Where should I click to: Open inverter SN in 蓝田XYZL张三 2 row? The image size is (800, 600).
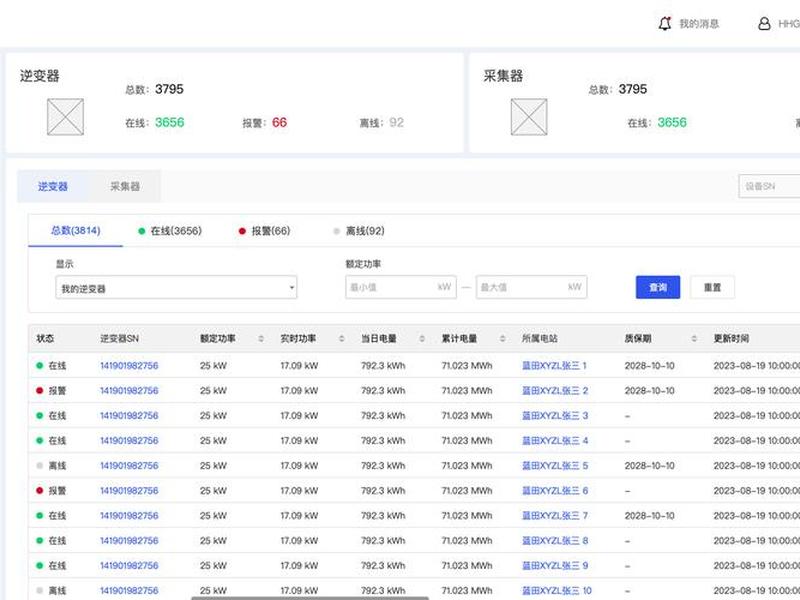[x=129, y=391]
